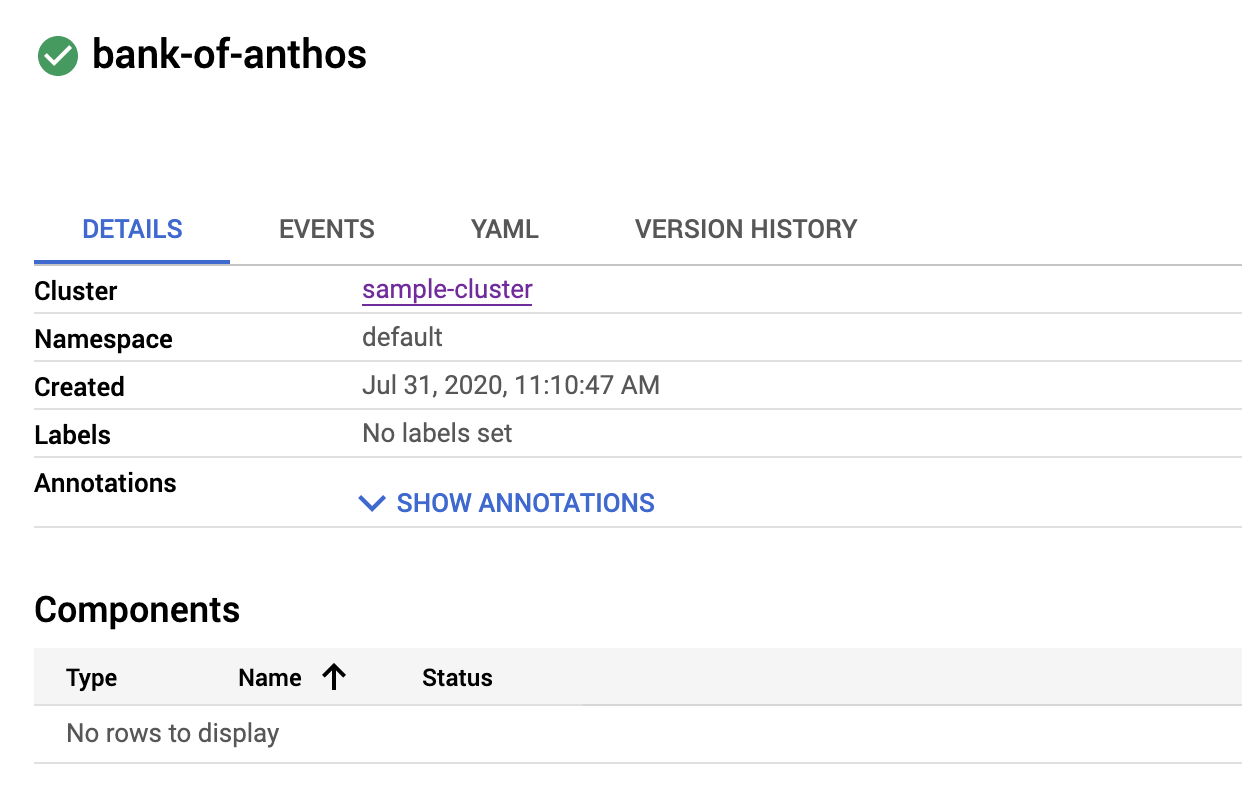Switch to the DETAILS tab

pos(132,229)
